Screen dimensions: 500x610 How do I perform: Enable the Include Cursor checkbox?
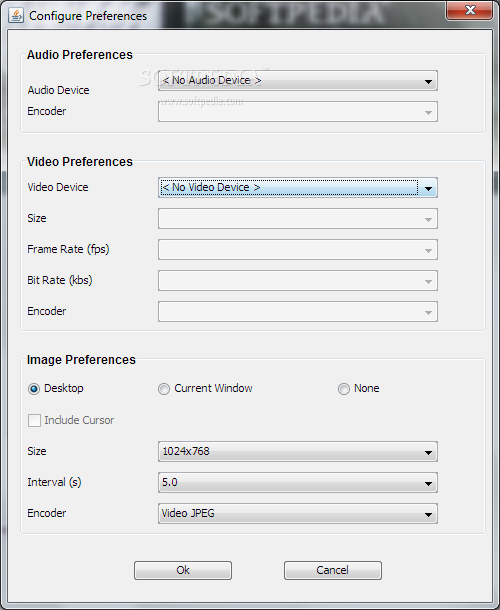coord(34,420)
